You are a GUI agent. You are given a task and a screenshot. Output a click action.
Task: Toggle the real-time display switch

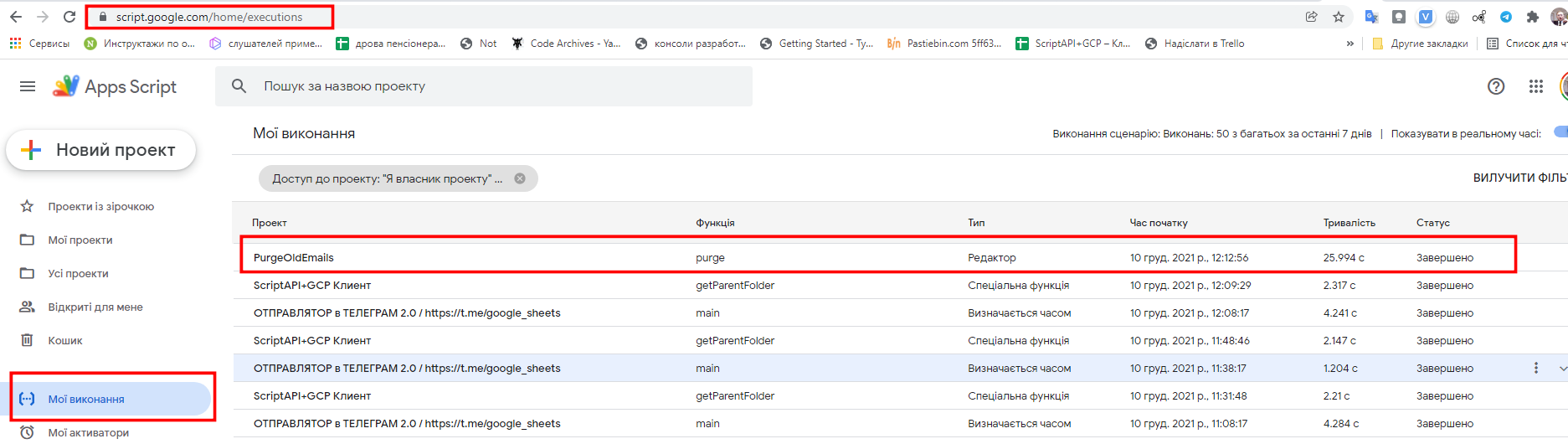tap(1560, 132)
